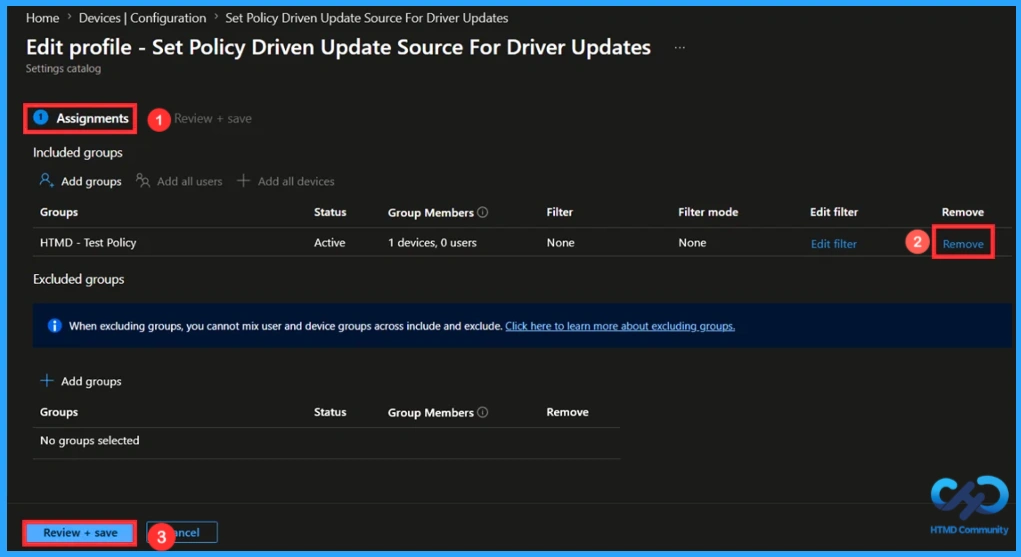Click the Included groups heading

pos(78,152)
